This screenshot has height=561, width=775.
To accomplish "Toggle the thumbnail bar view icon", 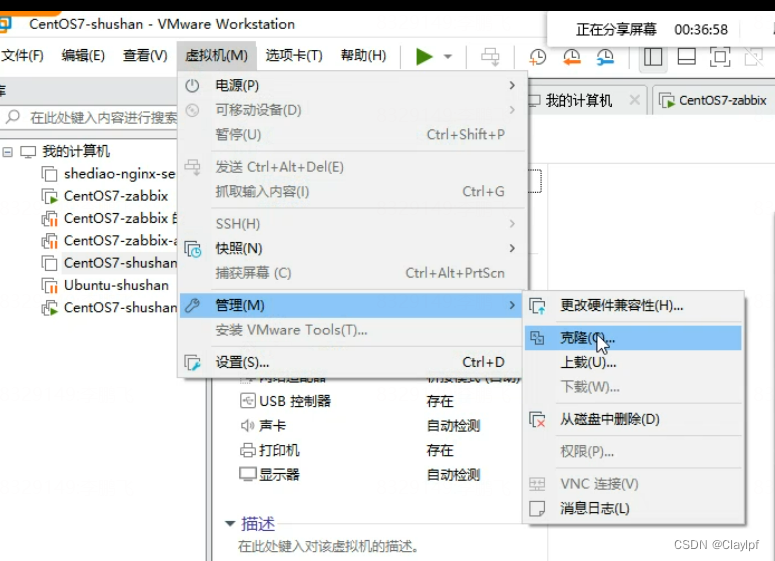I will pos(687,57).
